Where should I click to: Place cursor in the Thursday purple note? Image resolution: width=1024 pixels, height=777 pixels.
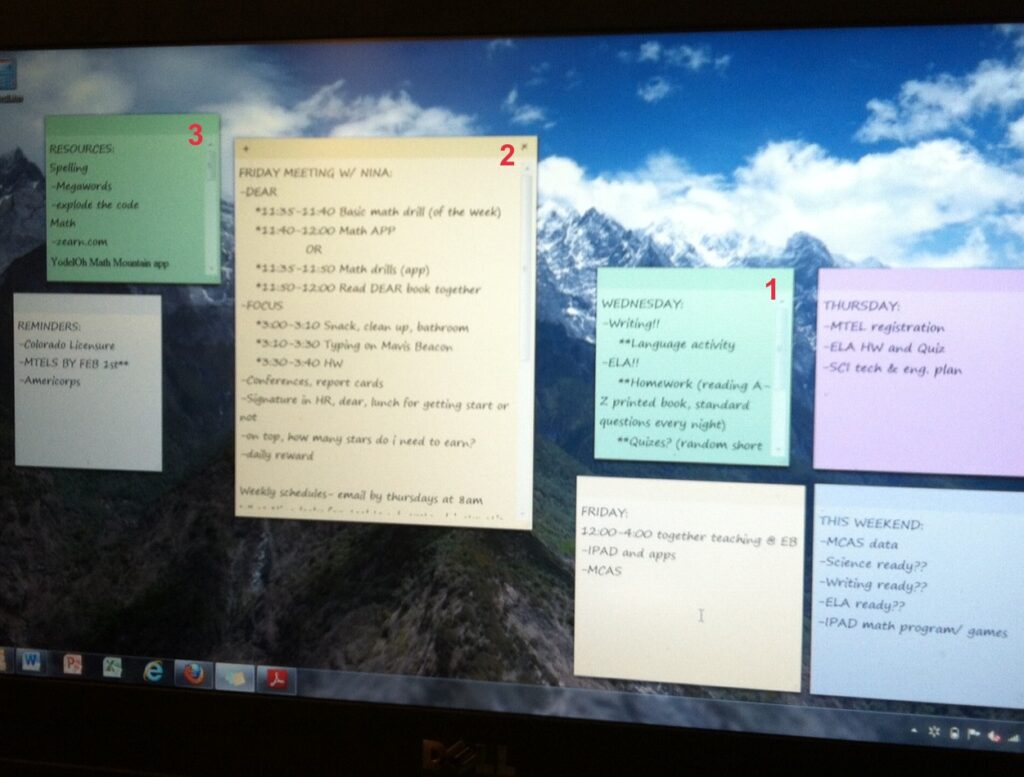[x=915, y=420]
